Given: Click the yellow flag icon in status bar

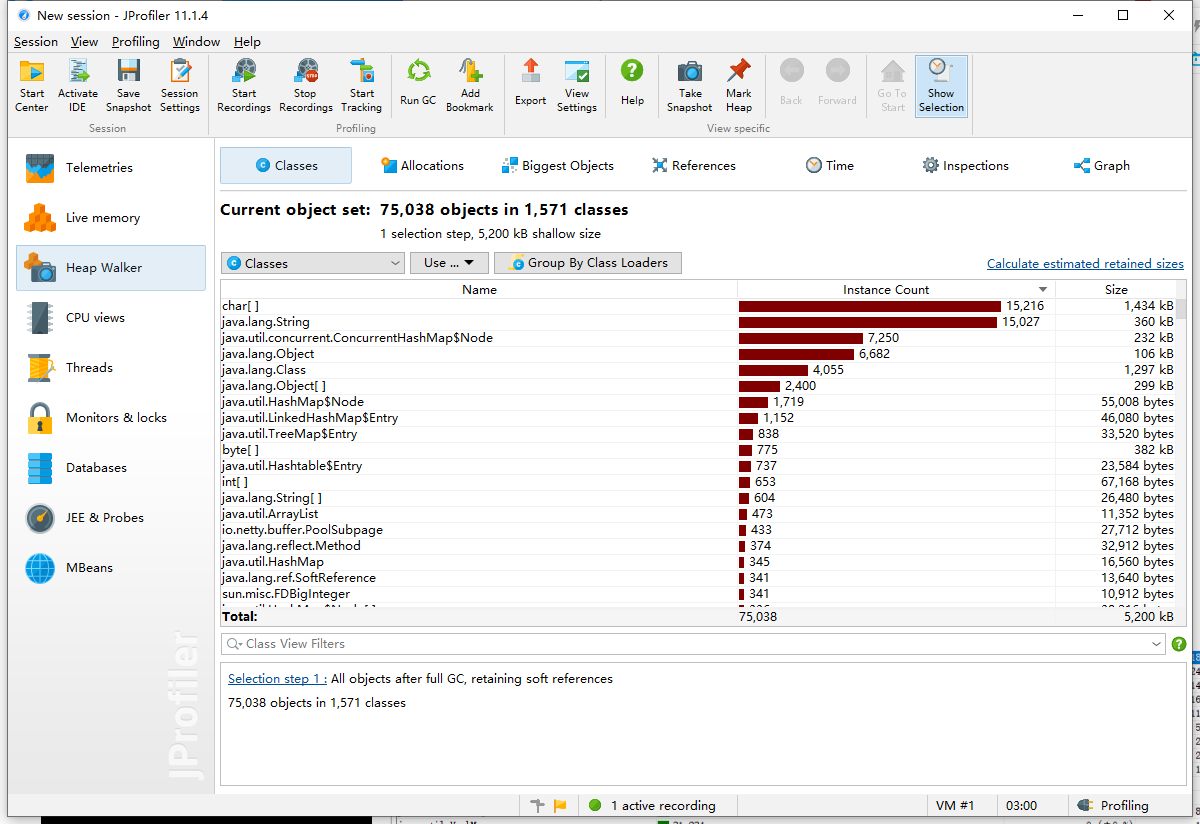Looking at the screenshot, I should coord(560,806).
